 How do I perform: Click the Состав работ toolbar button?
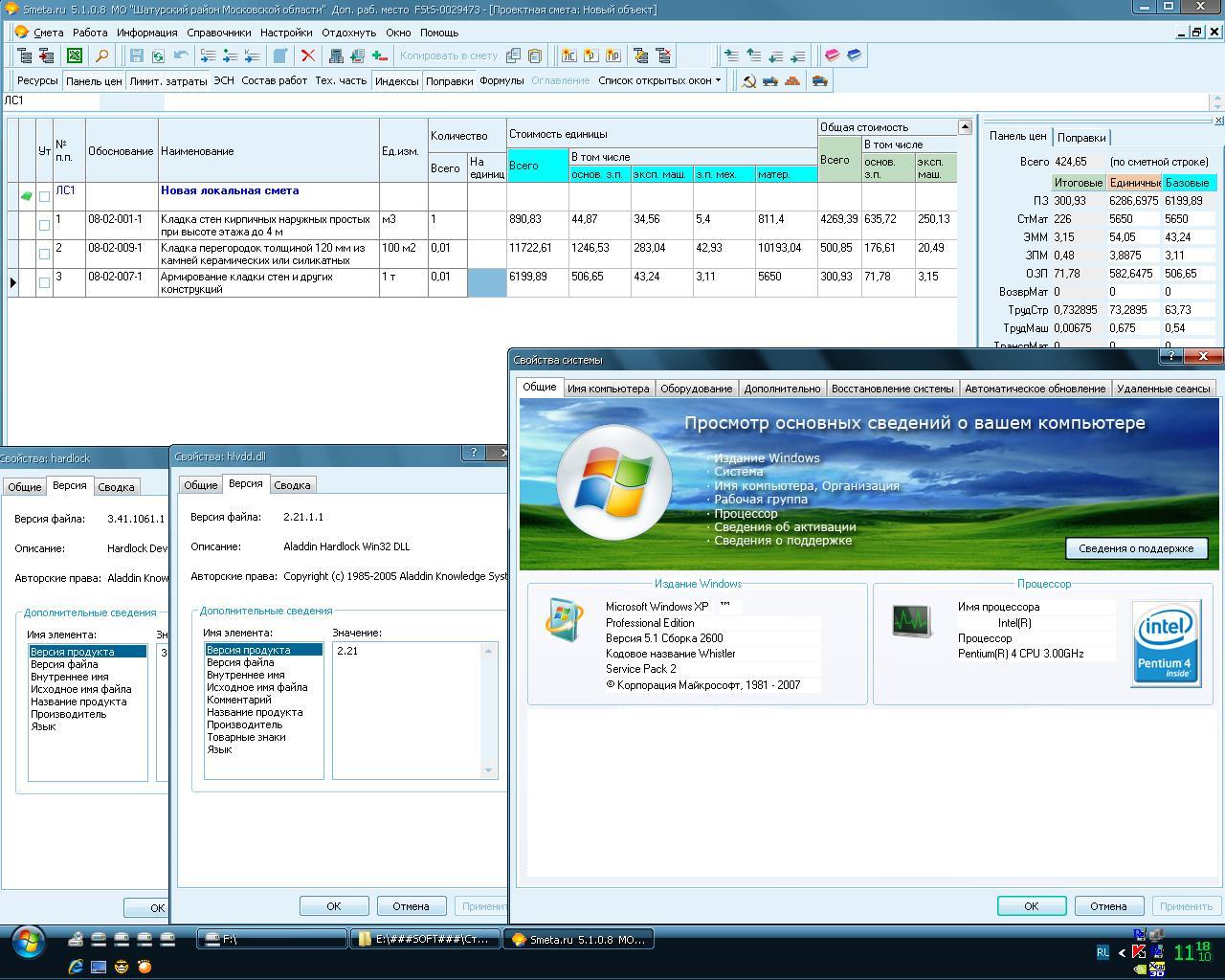275,81
